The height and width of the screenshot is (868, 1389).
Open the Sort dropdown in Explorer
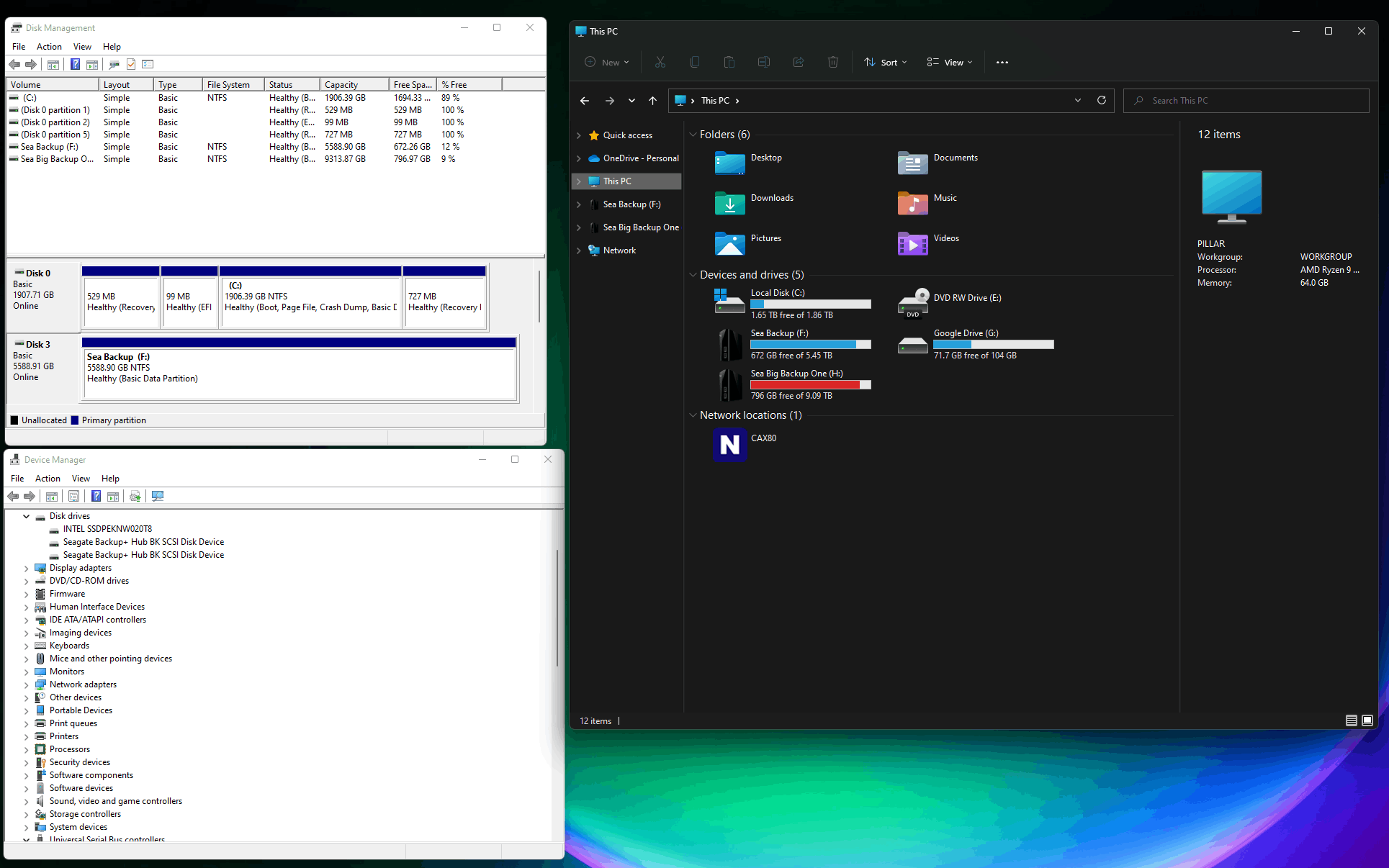886,63
